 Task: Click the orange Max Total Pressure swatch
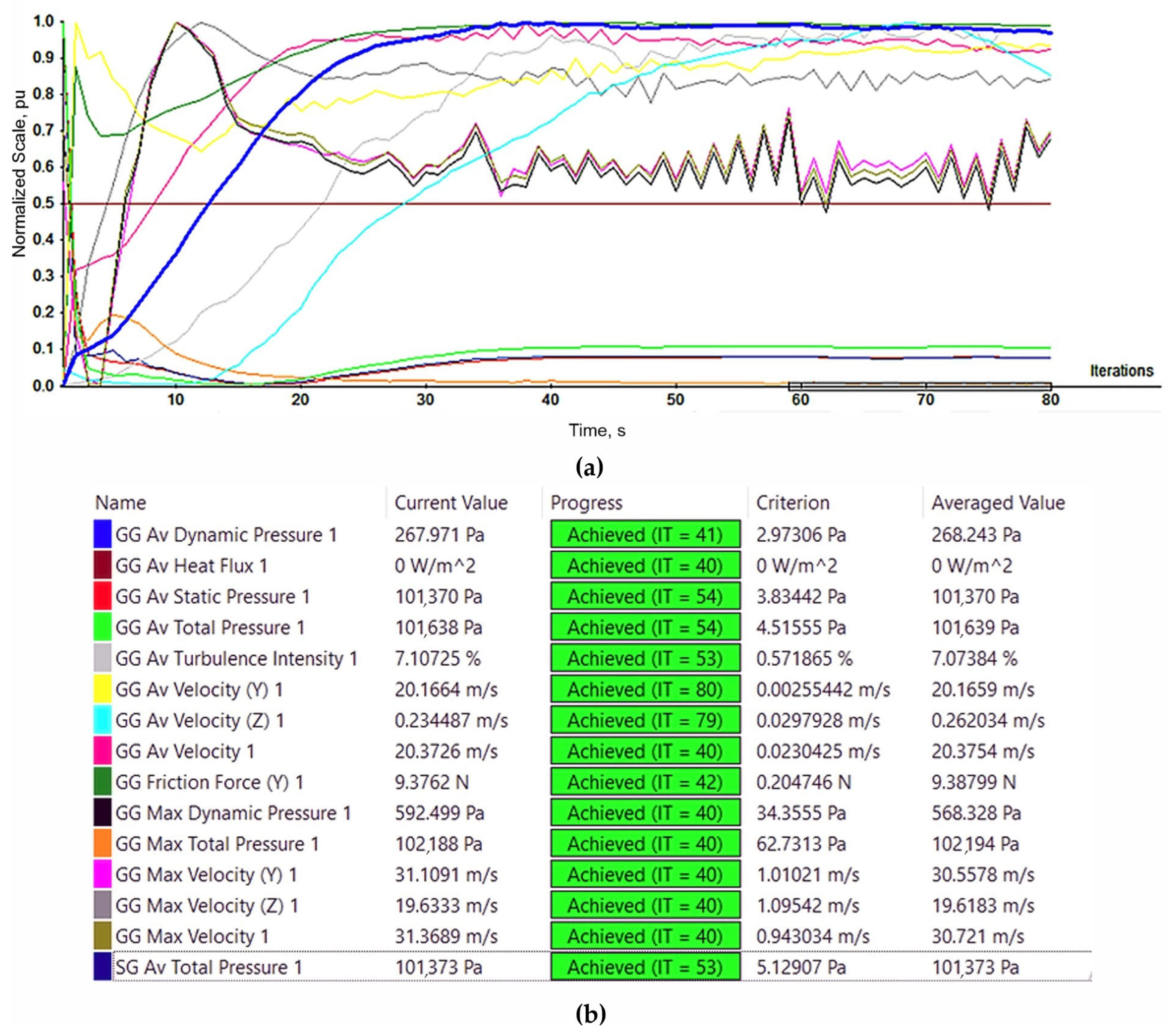coord(102,843)
